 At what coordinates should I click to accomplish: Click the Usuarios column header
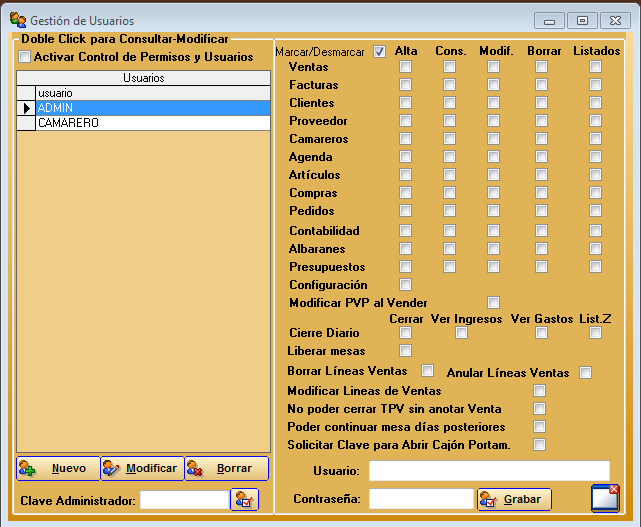point(143,78)
